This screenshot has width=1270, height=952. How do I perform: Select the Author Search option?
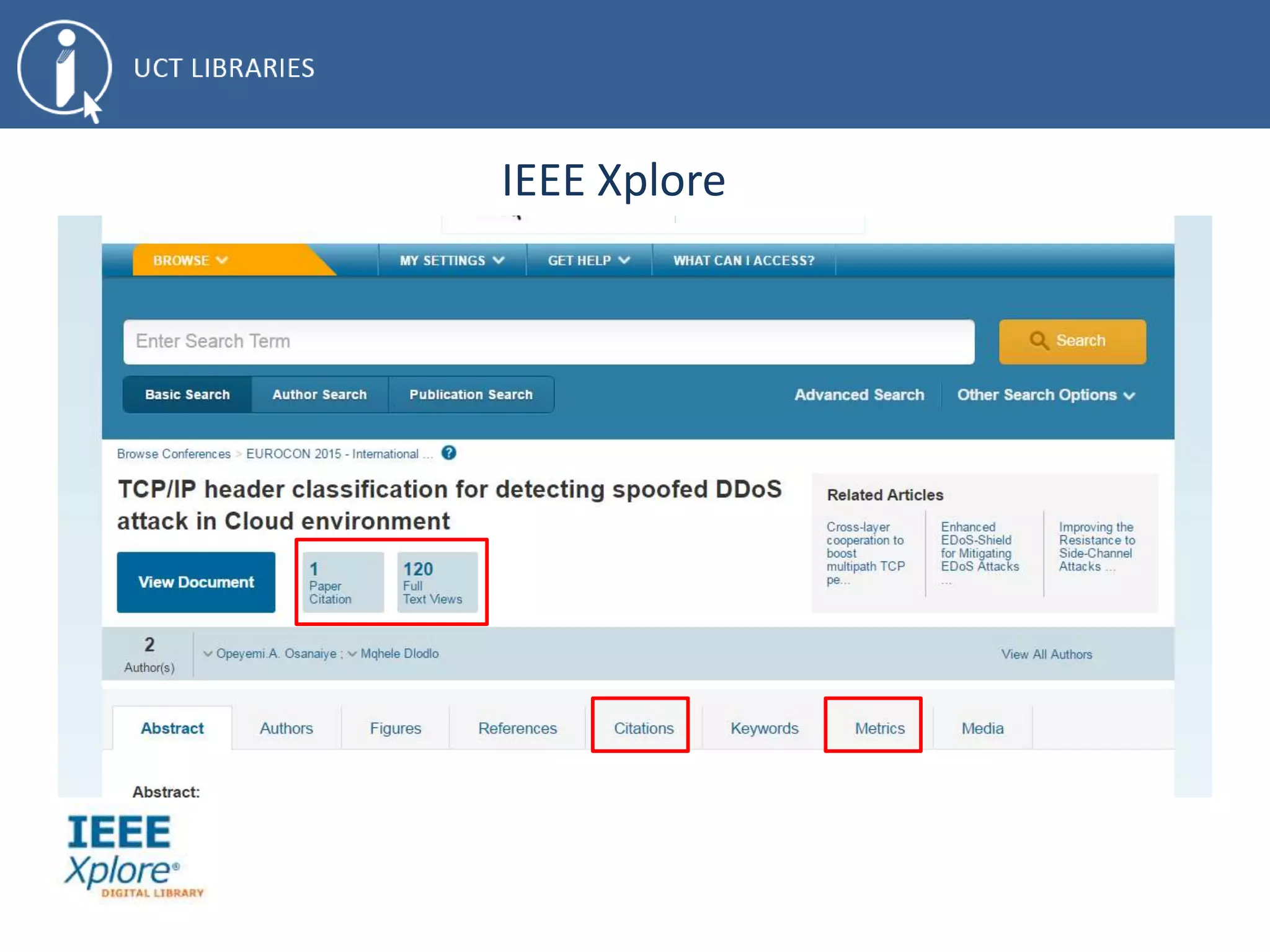(x=320, y=395)
